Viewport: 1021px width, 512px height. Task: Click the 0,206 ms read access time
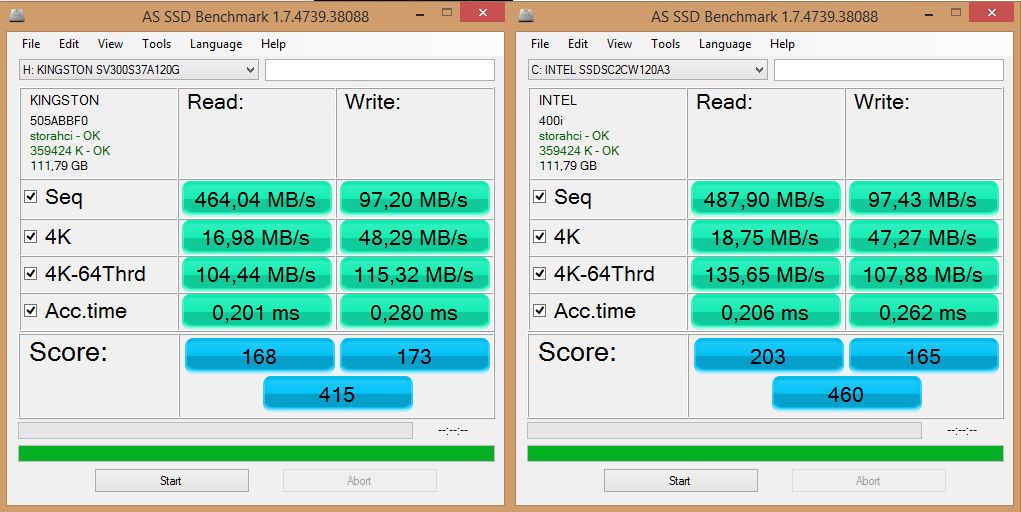(765, 312)
